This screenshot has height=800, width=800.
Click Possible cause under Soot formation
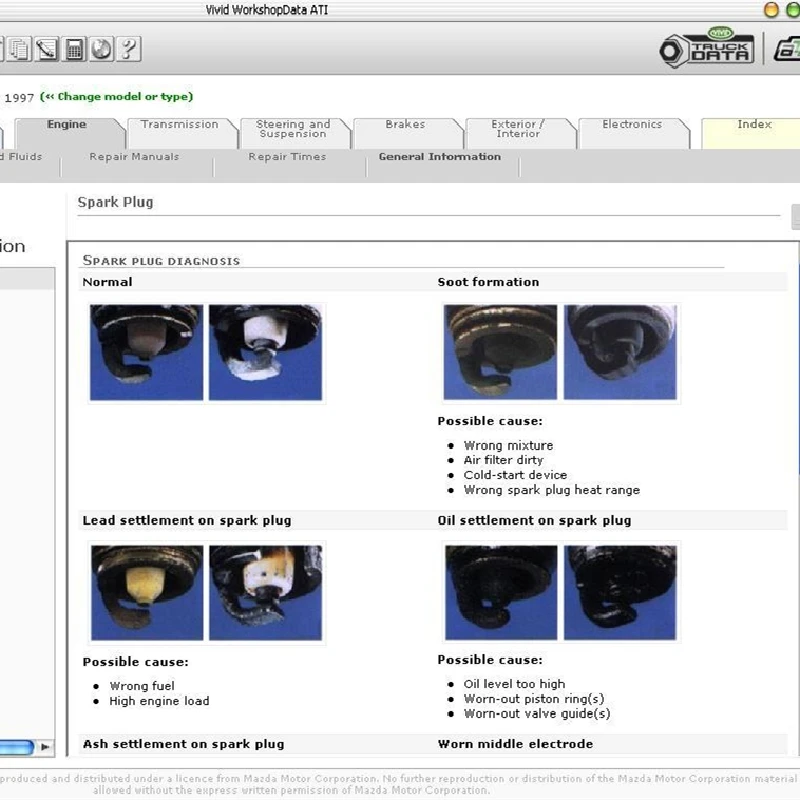(490, 421)
